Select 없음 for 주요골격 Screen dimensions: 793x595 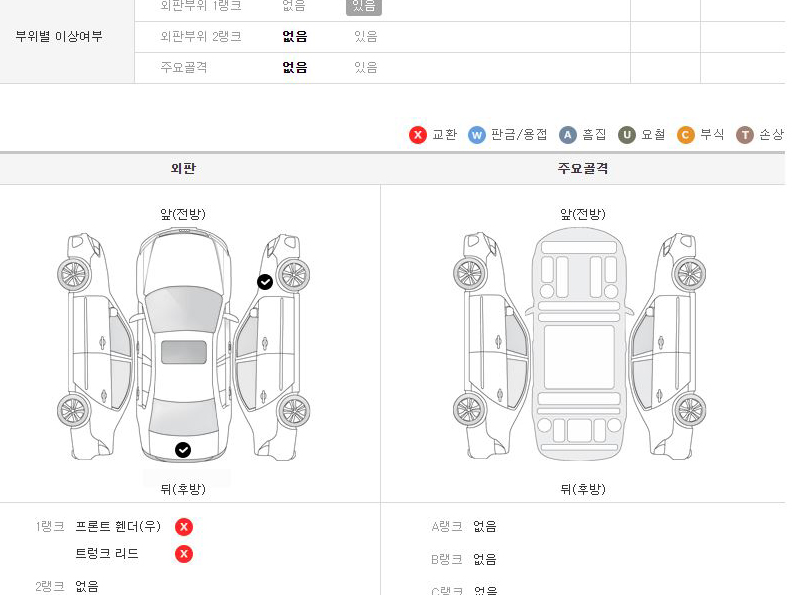tap(295, 67)
